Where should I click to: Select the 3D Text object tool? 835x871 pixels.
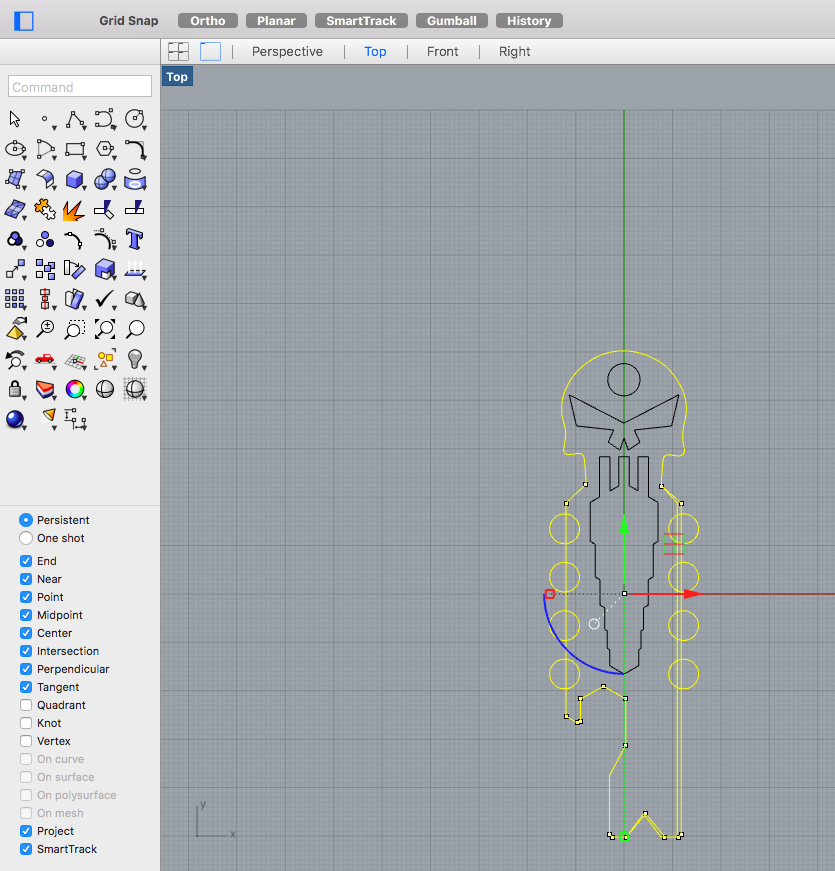click(x=134, y=239)
